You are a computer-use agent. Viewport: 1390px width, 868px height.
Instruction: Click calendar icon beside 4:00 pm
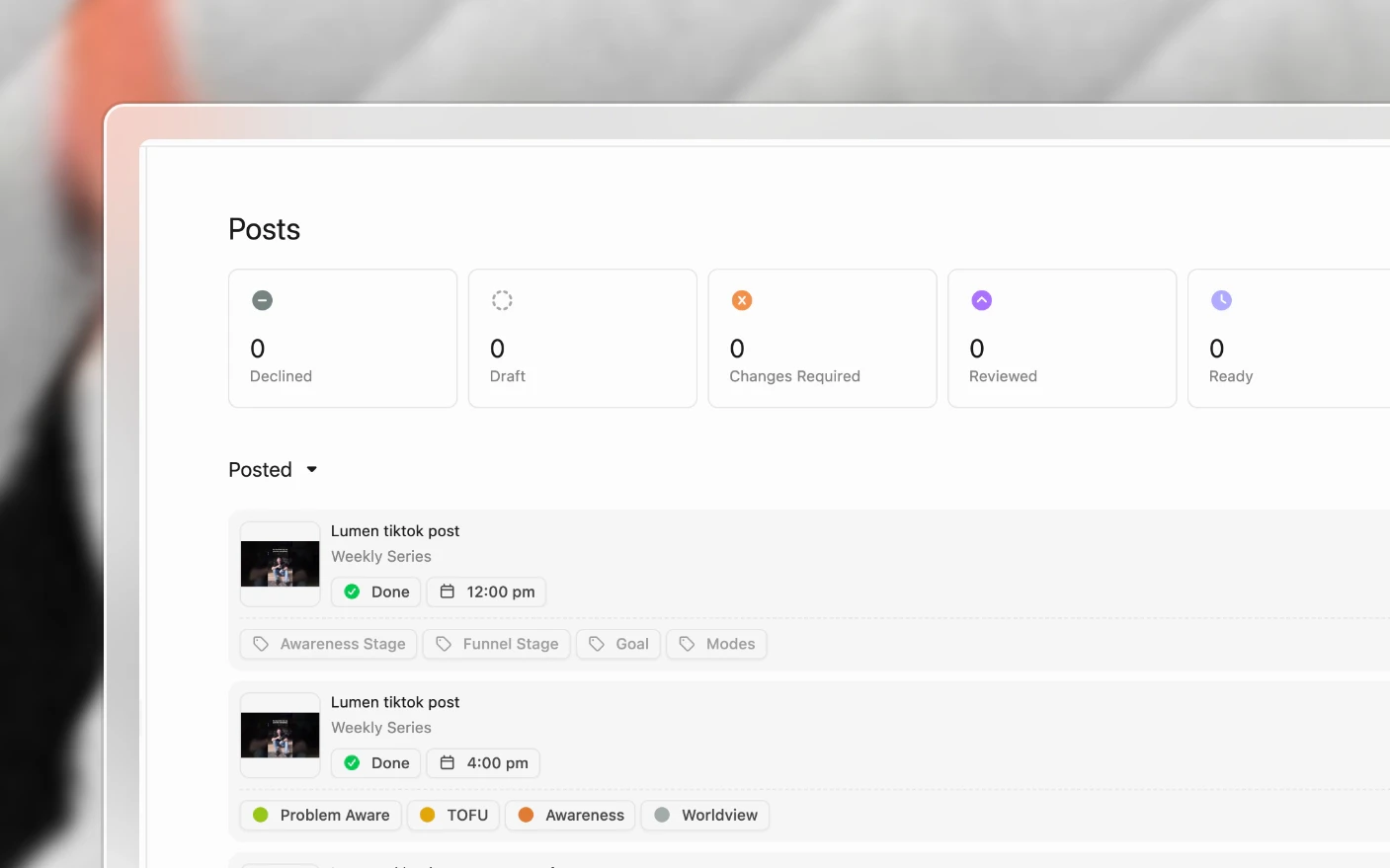[x=447, y=762]
